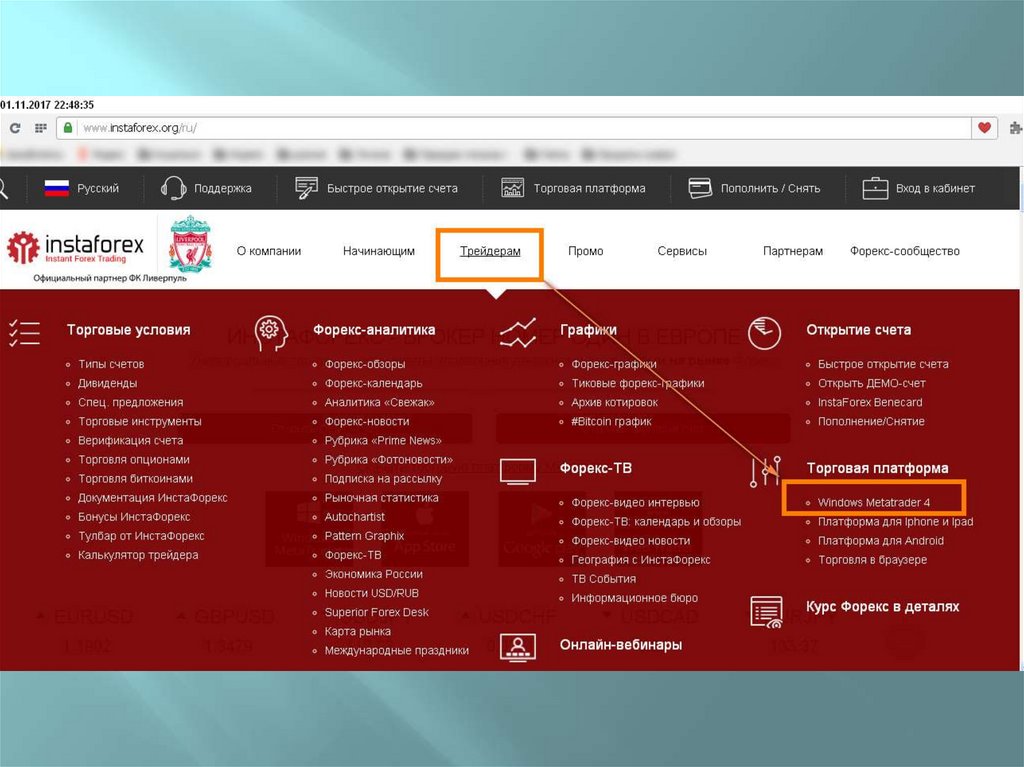Click the webinar presenter icon beside Онлайн-вебинары
1024x767 pixels.
[x=518, y=647]
